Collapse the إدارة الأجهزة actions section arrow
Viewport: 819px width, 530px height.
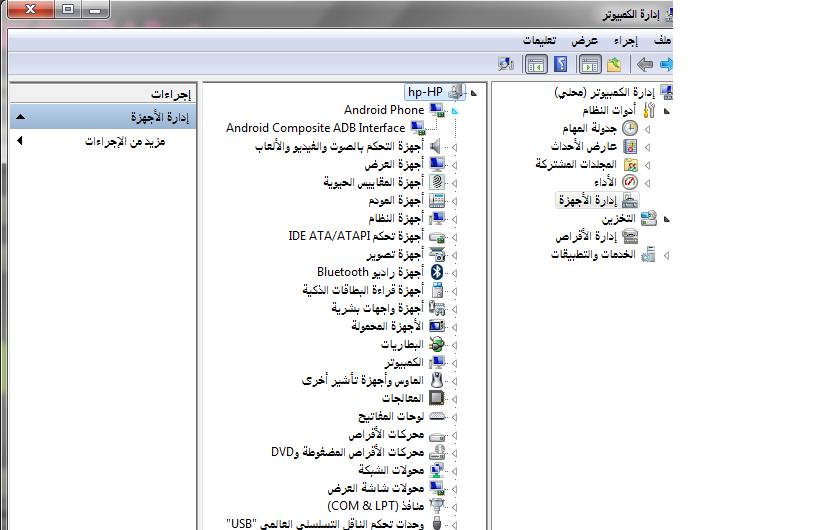click(20, 116)
